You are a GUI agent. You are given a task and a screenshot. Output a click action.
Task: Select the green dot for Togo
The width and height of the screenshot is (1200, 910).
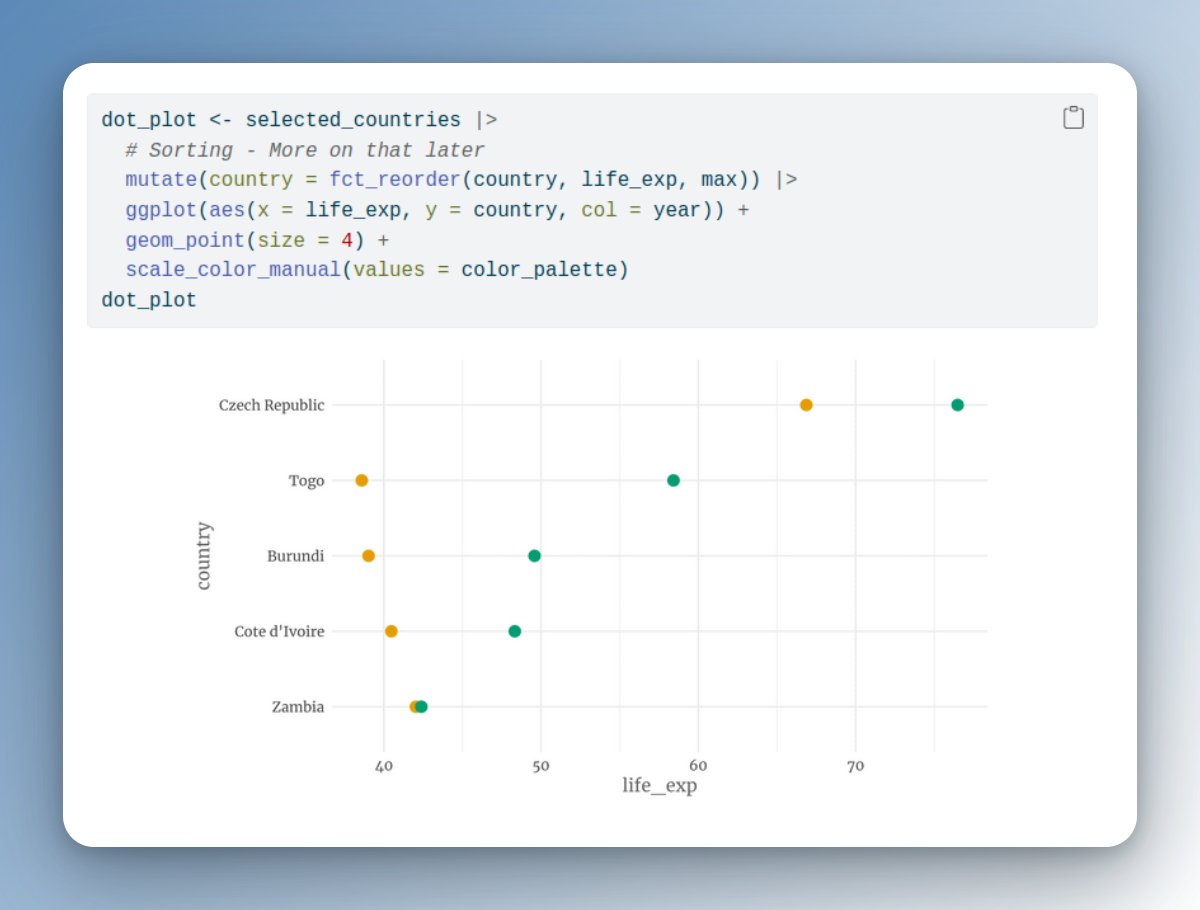[673, 481]
